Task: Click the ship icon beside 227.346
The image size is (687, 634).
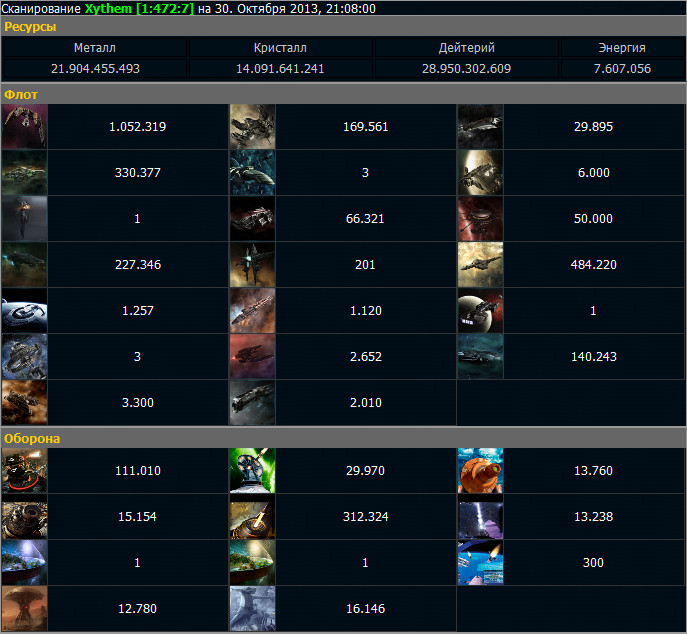Action: (x=25, y=265)
